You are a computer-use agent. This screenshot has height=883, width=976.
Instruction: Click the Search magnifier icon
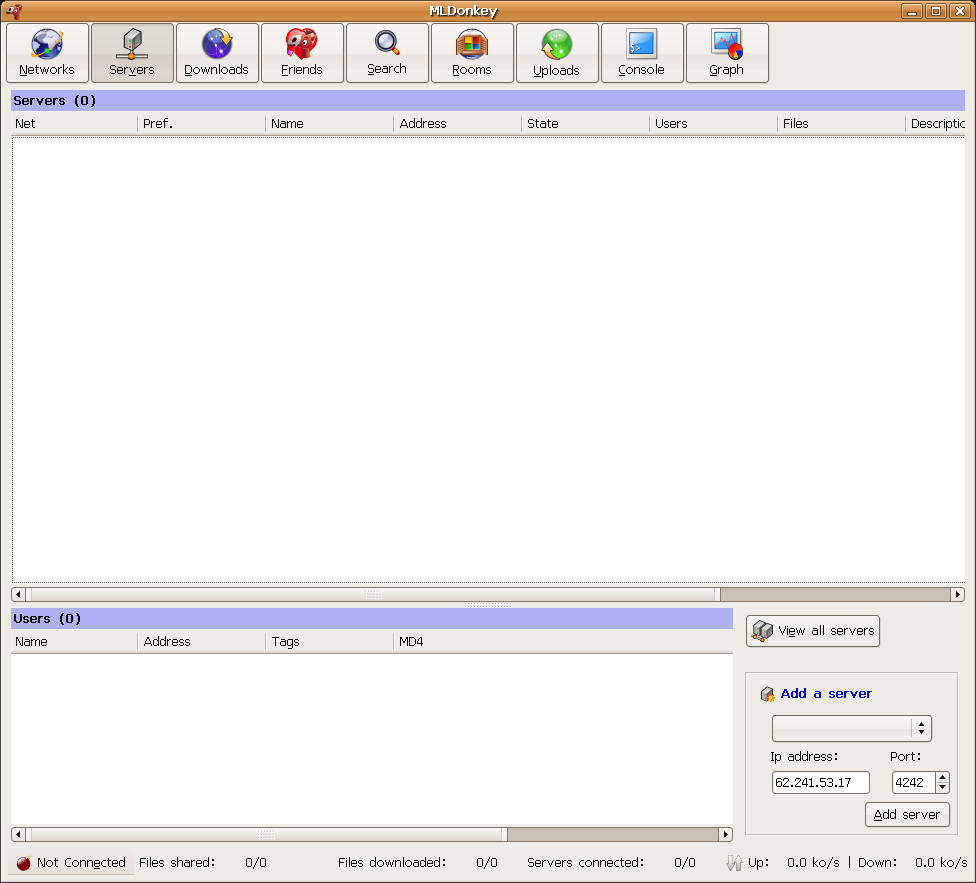coord(387,43)
